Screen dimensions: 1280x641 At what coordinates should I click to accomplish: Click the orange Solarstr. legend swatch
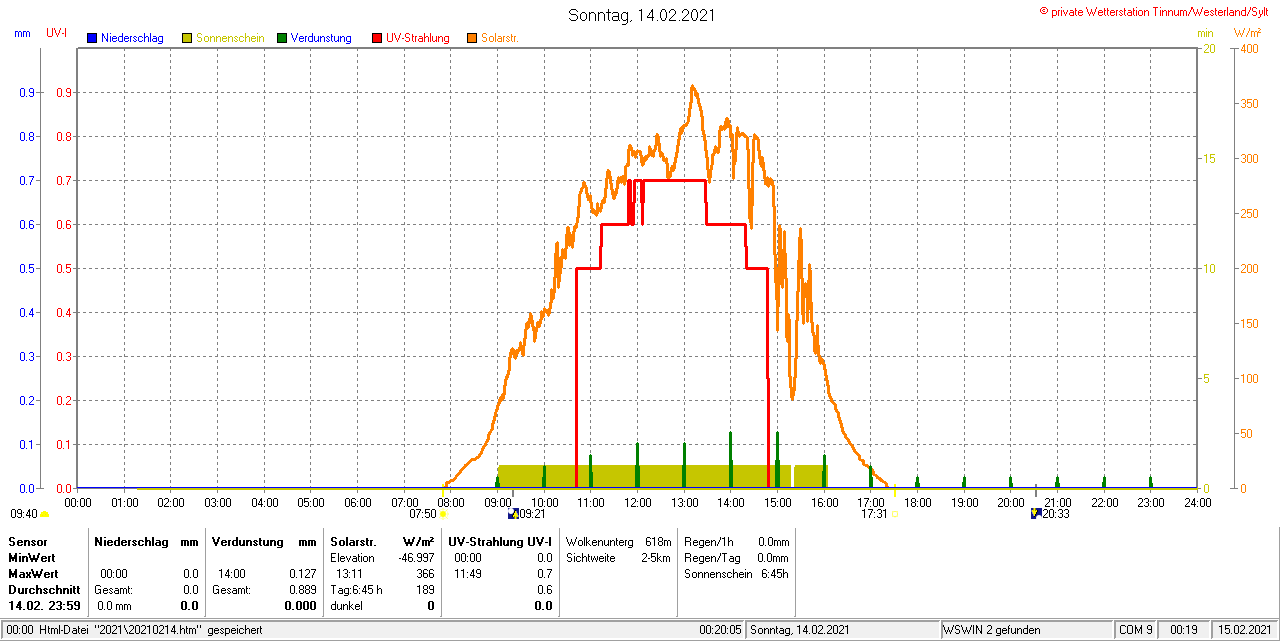point(472,38)
